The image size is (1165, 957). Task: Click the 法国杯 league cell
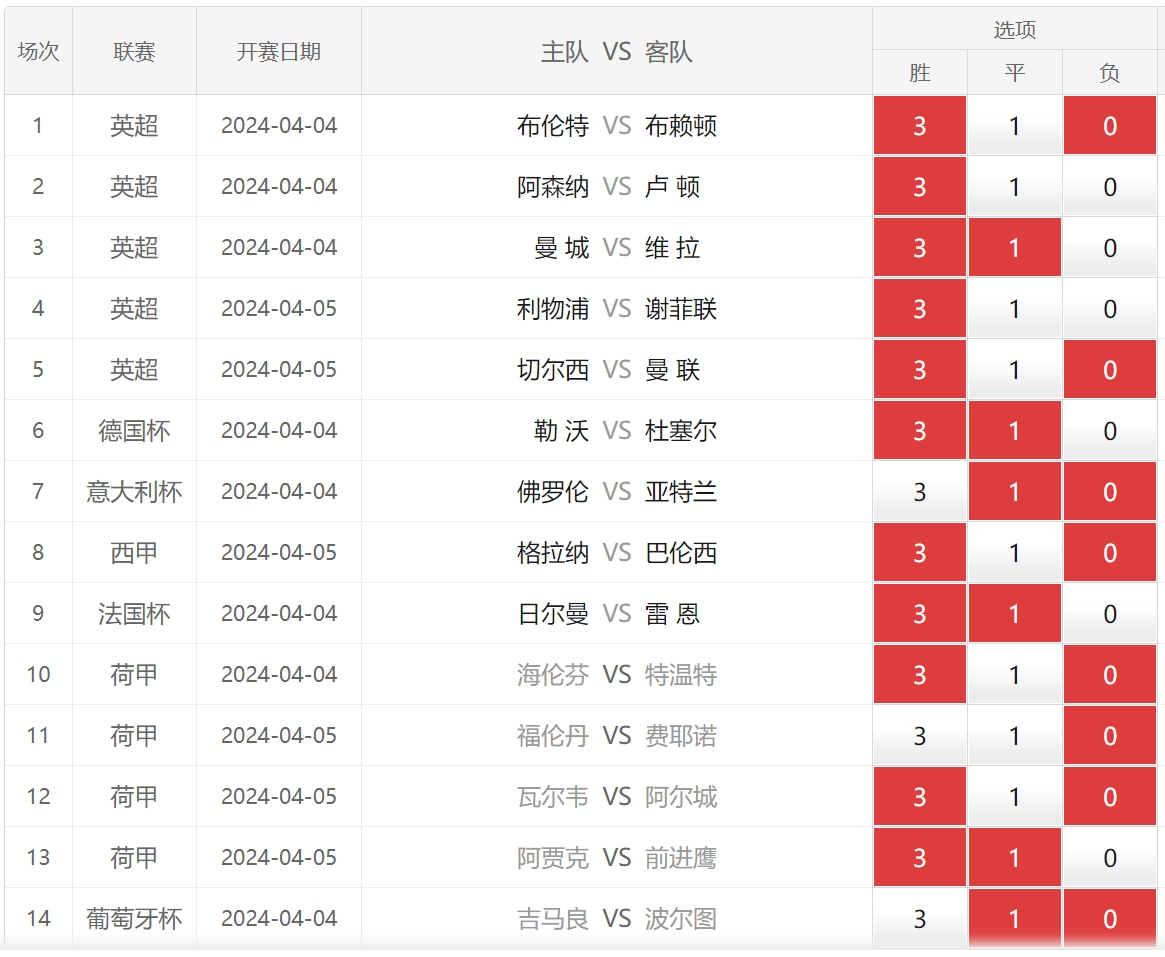pos(134,613)
